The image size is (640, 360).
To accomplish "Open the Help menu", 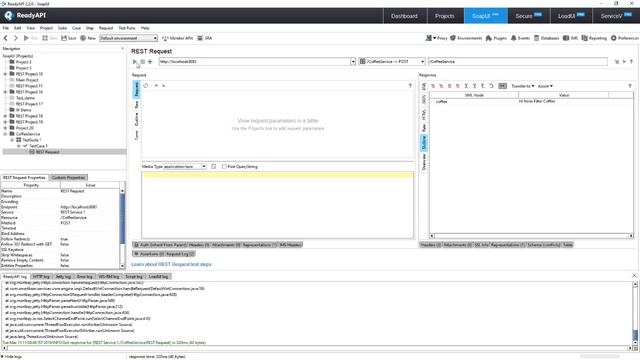I will click(x=145, y=28).
